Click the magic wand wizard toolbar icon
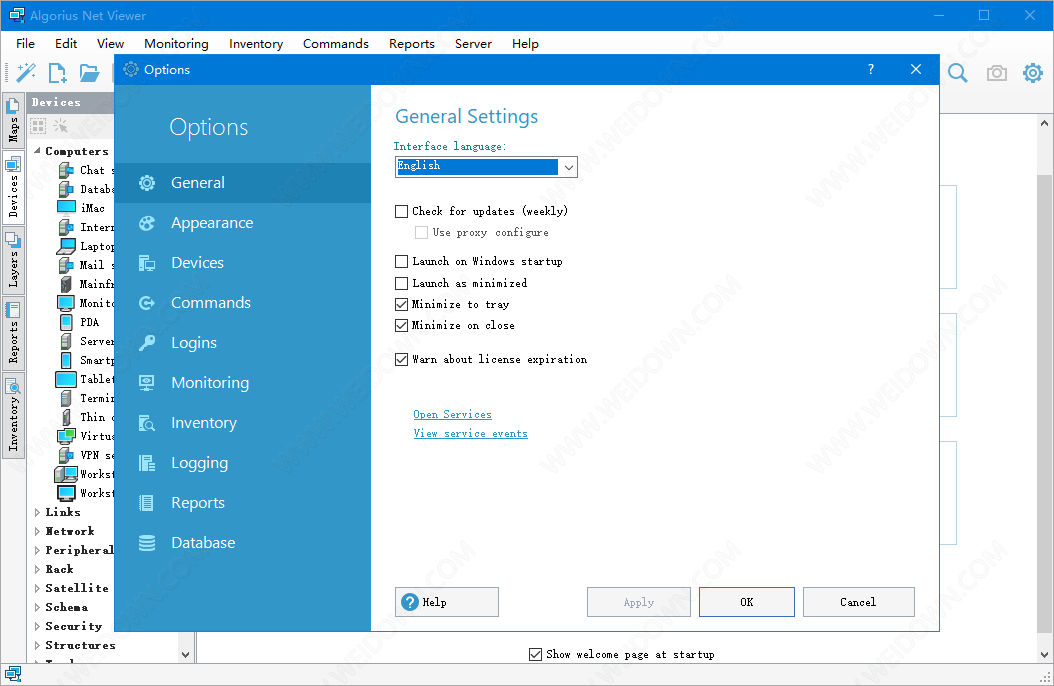Screen dimensions: 1054x686 [26, 72]
